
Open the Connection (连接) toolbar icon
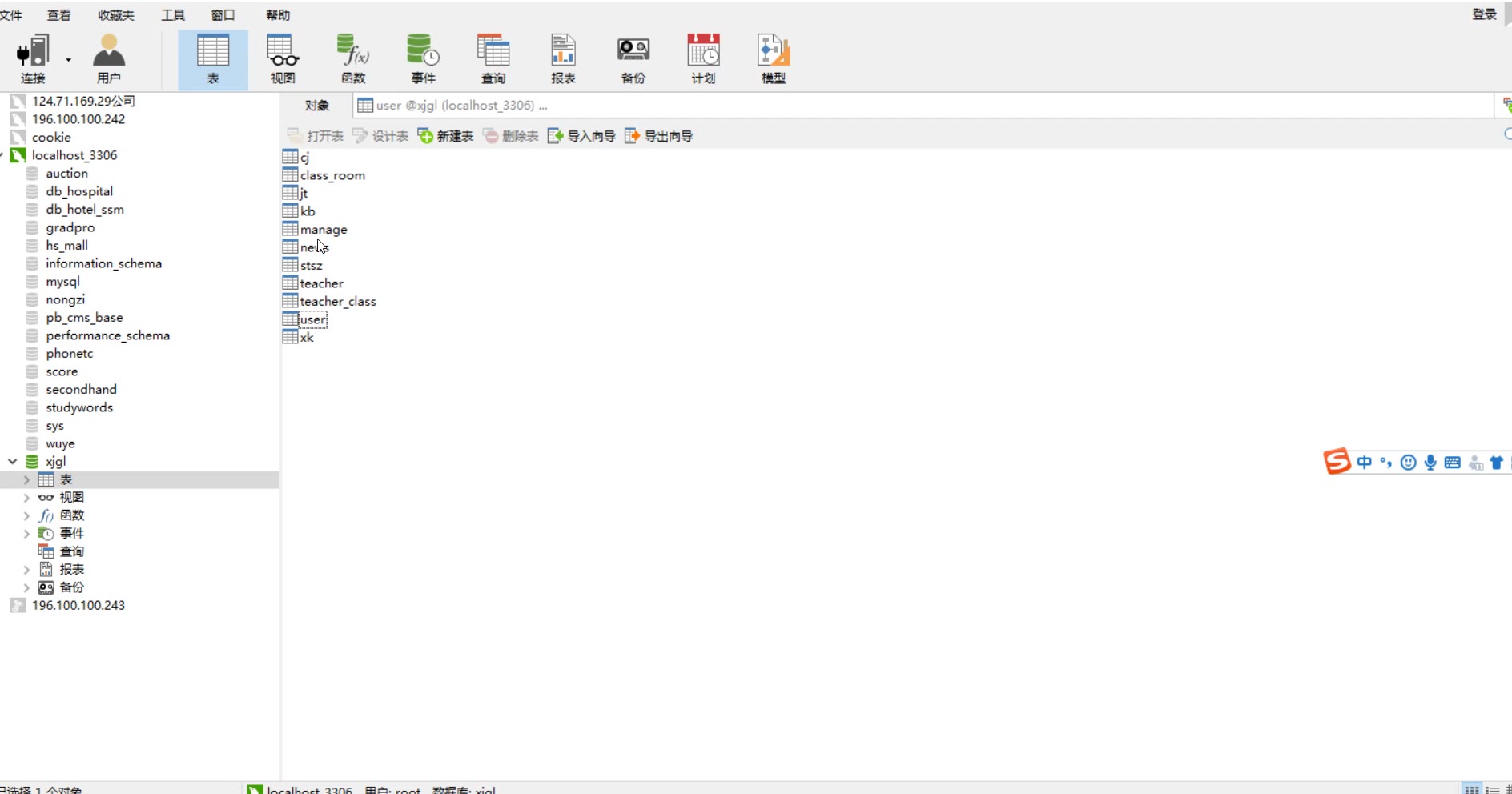coord(33,59)
